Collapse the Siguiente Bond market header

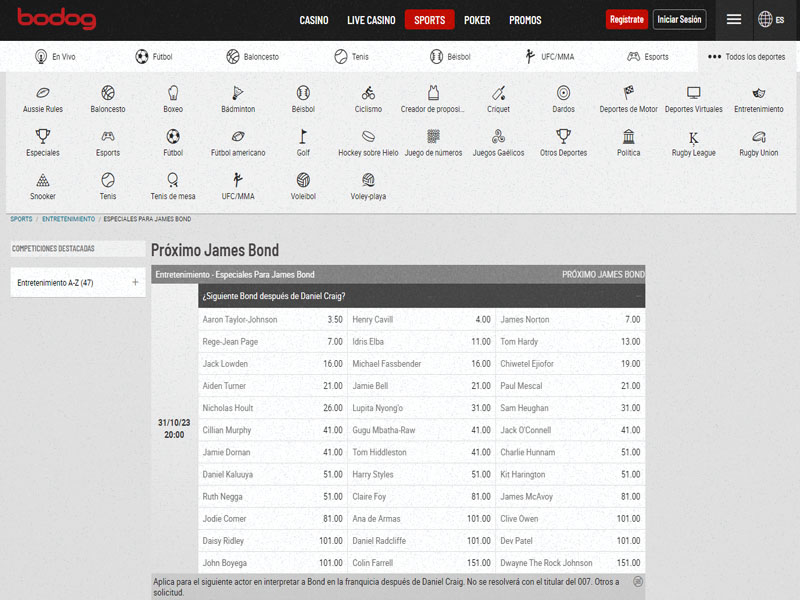pyautogui.click(x=638, y=296)
